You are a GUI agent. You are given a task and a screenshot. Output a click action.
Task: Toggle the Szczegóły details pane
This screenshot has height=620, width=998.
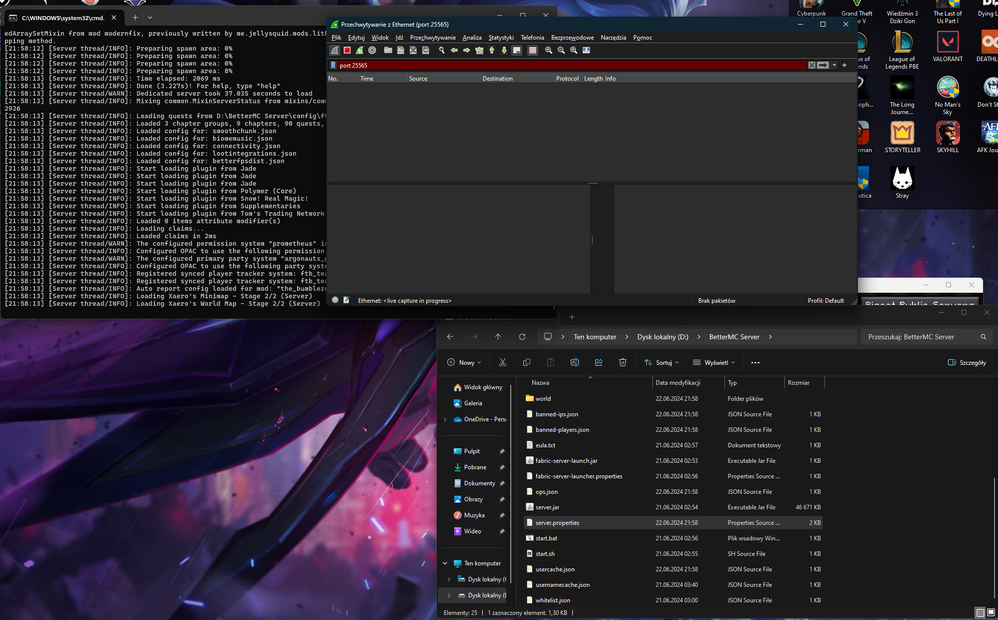pos(966,362)
